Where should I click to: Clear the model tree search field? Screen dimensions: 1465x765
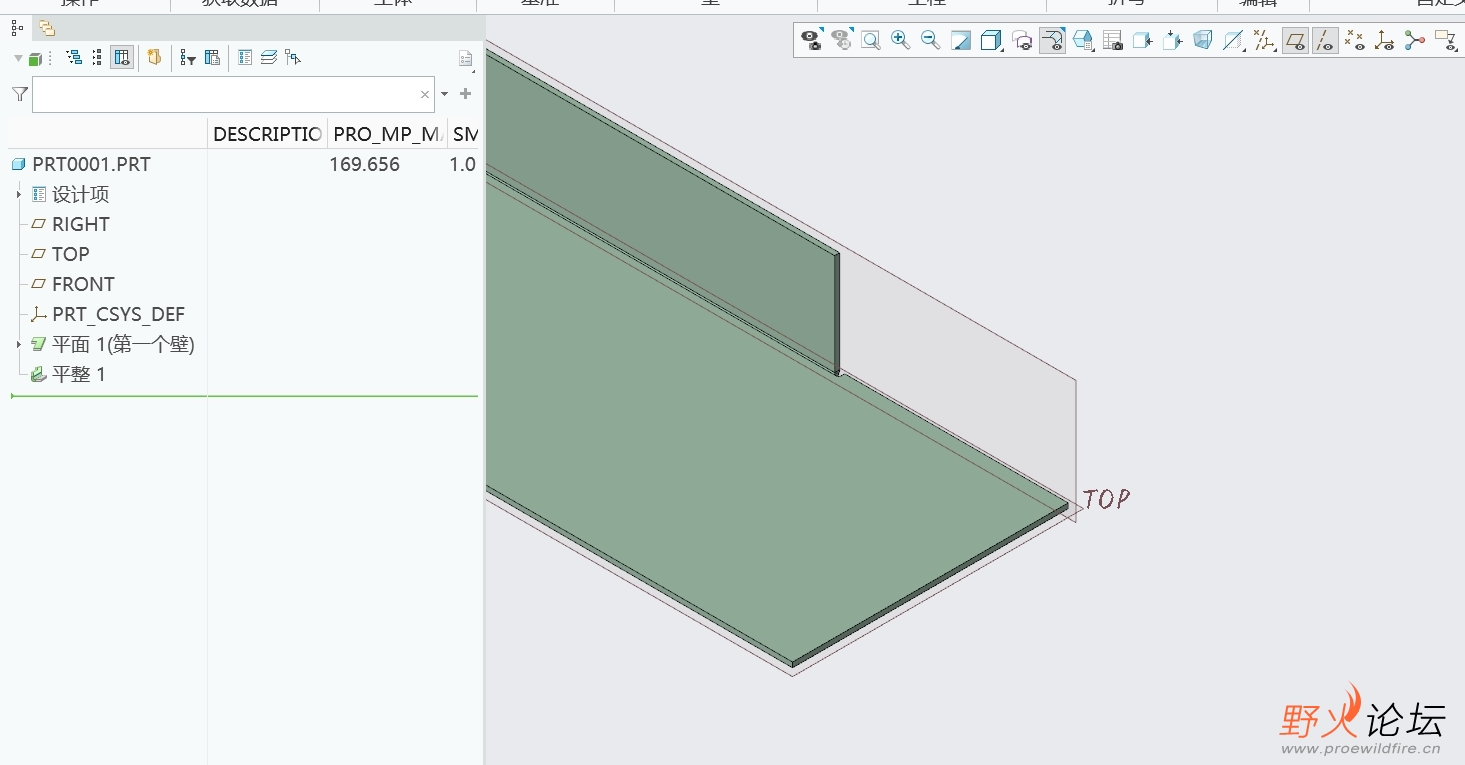coord(425,94)
